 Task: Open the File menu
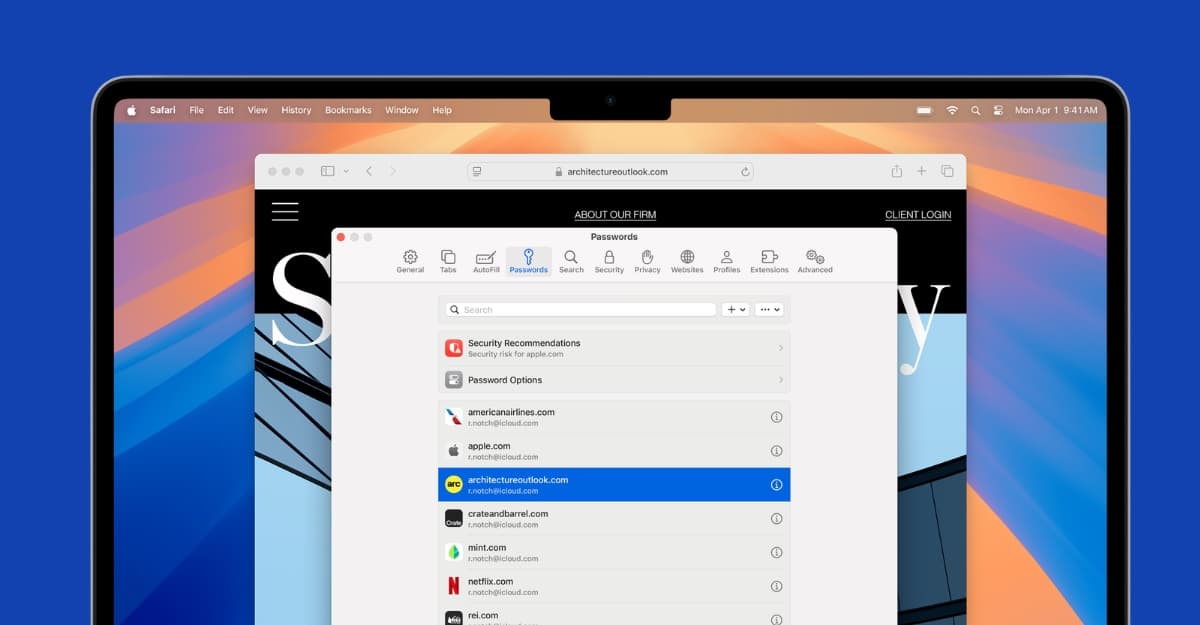pos(197,110)
